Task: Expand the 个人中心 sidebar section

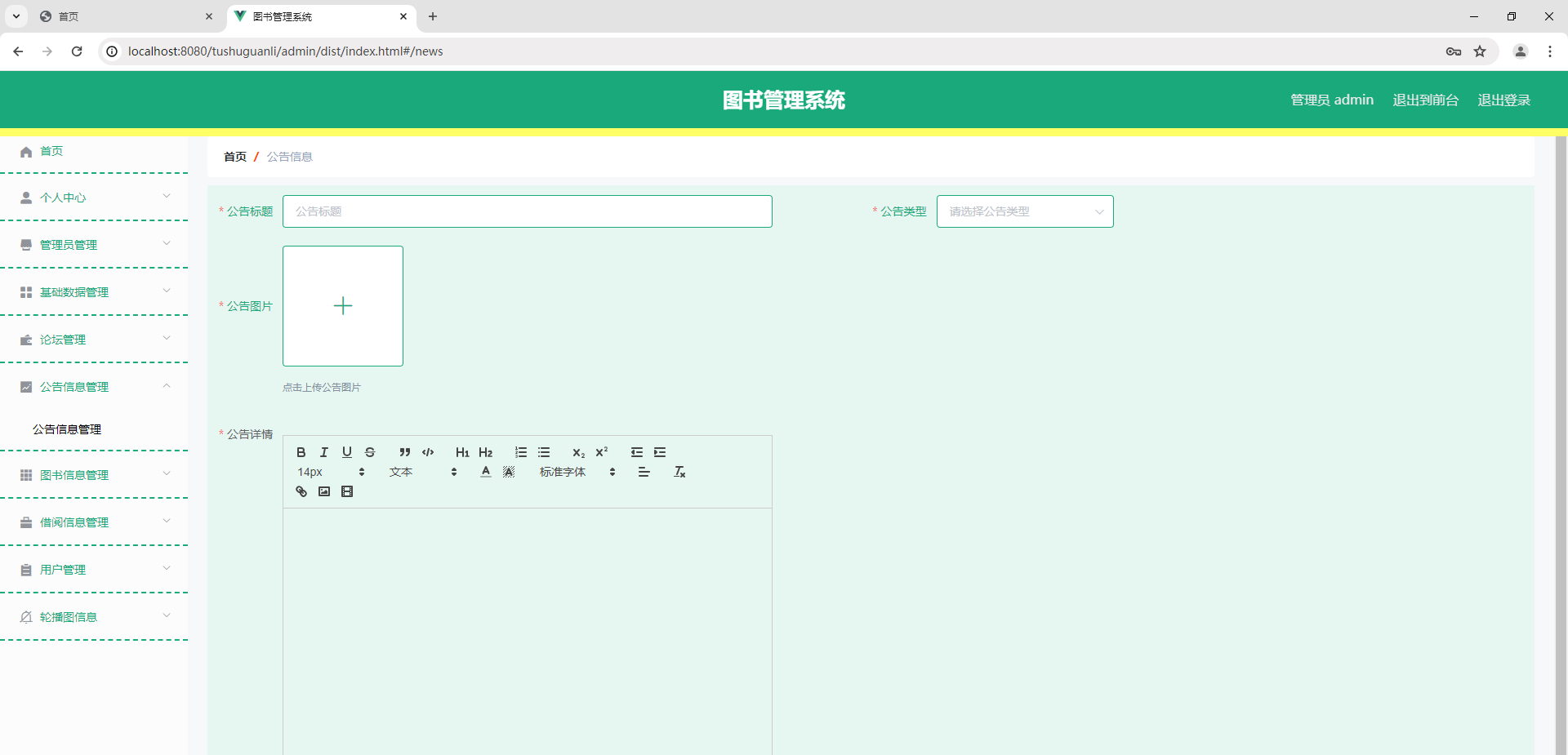Action: point(95,197)
